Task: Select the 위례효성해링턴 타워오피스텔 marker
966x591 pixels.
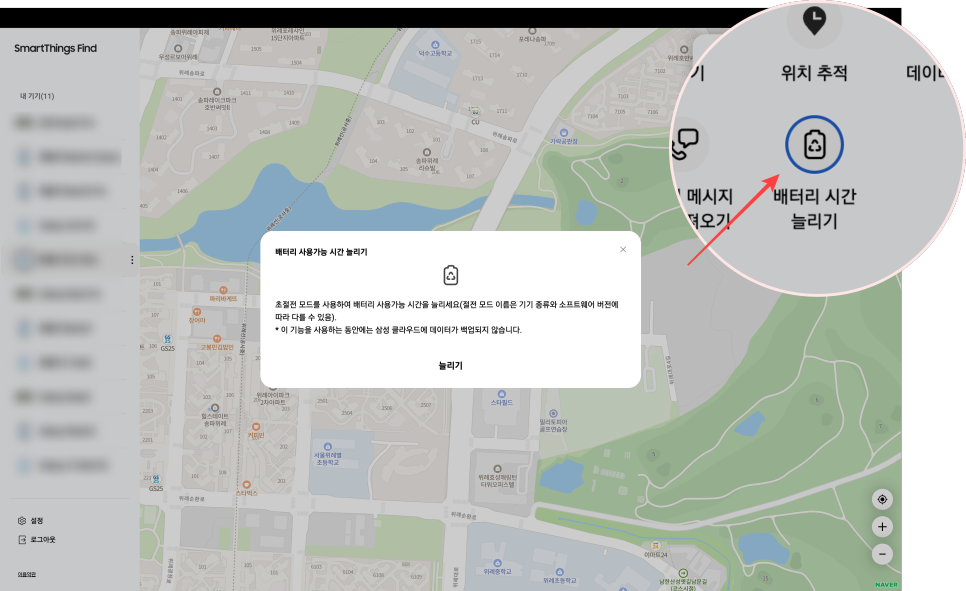Action: (x=497, y=469)
